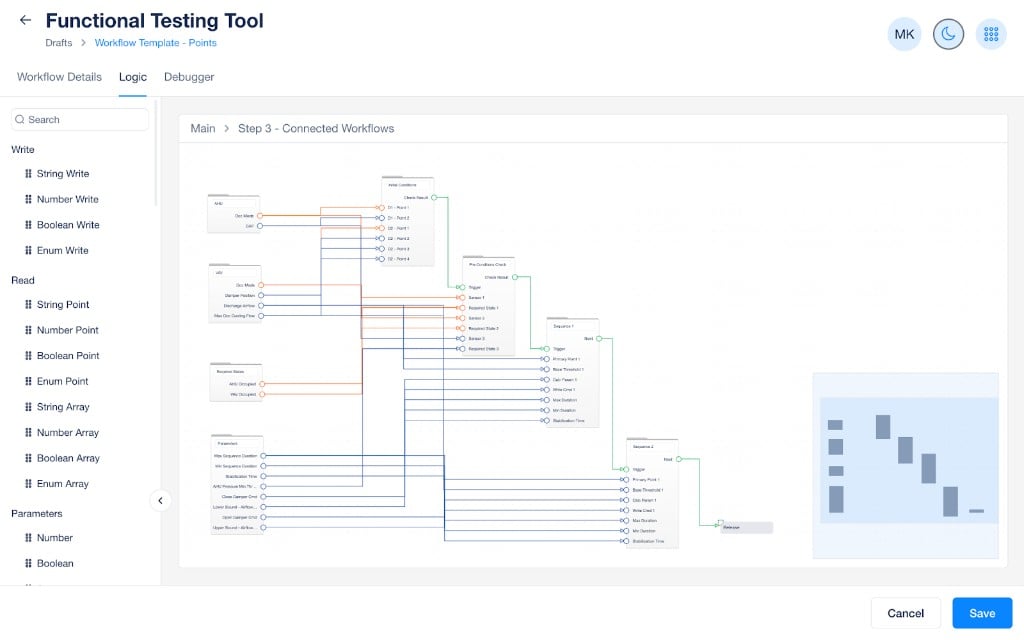
Task: Grab the drag handle for Enum Write
Action: pos(28,250)
